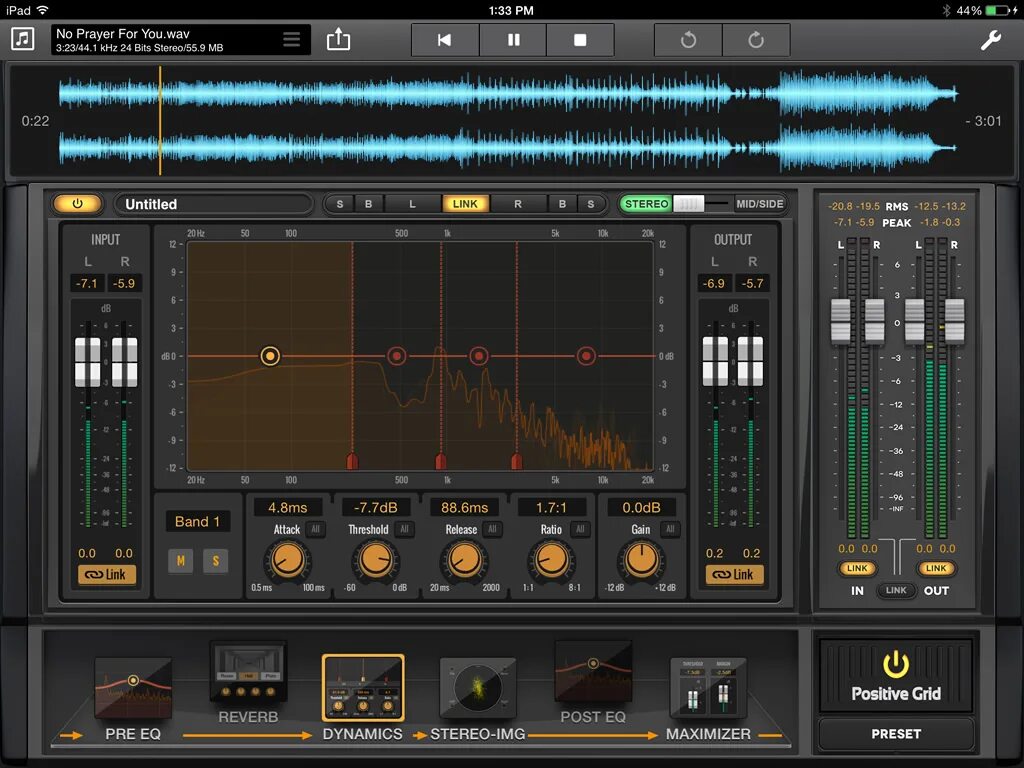Viewport: 1024px width, 768px height.
Task: Mute Band 1 with M button
Action: click(x=180, y=560)
